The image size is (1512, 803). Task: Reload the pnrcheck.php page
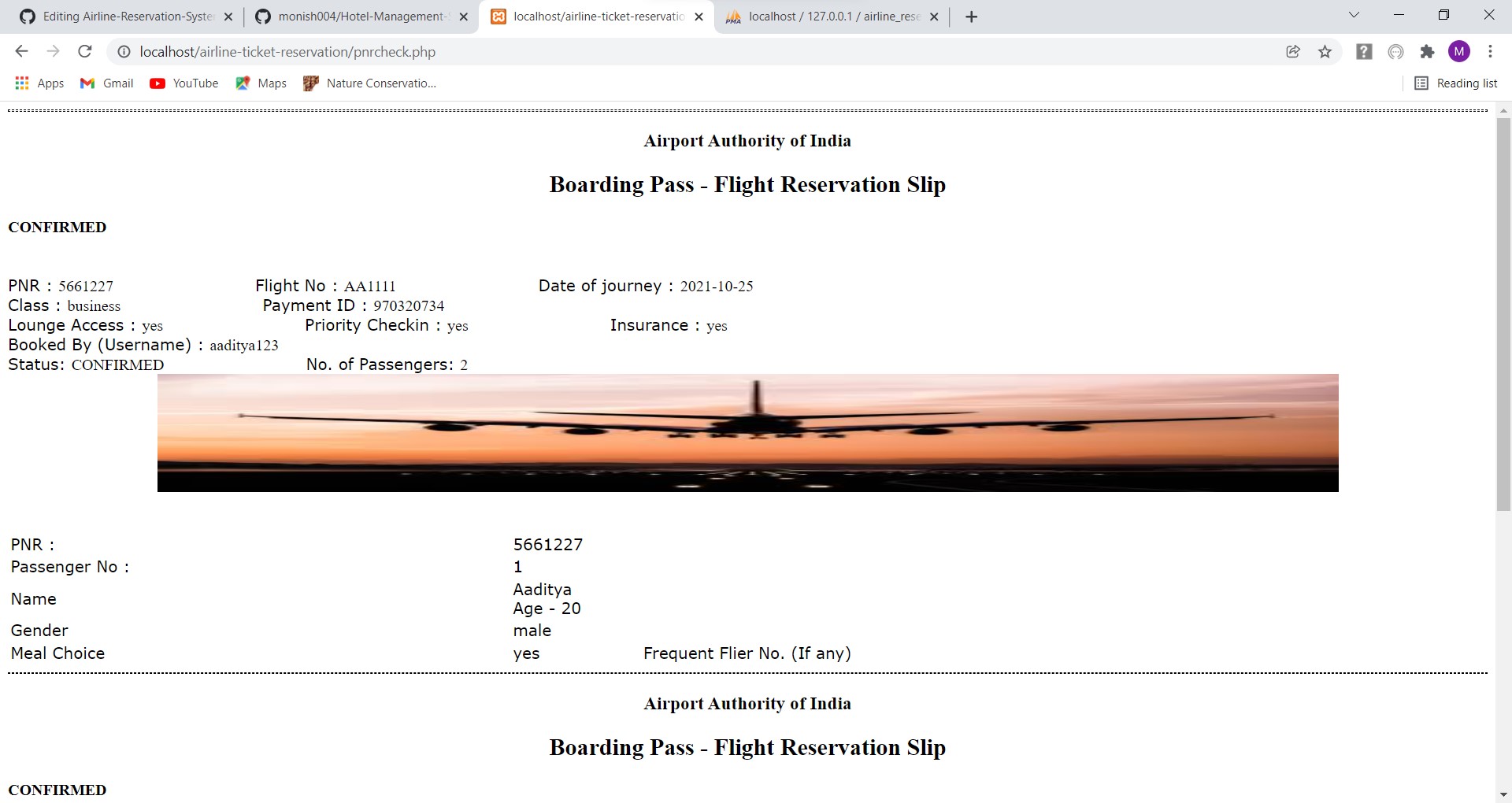85,51
